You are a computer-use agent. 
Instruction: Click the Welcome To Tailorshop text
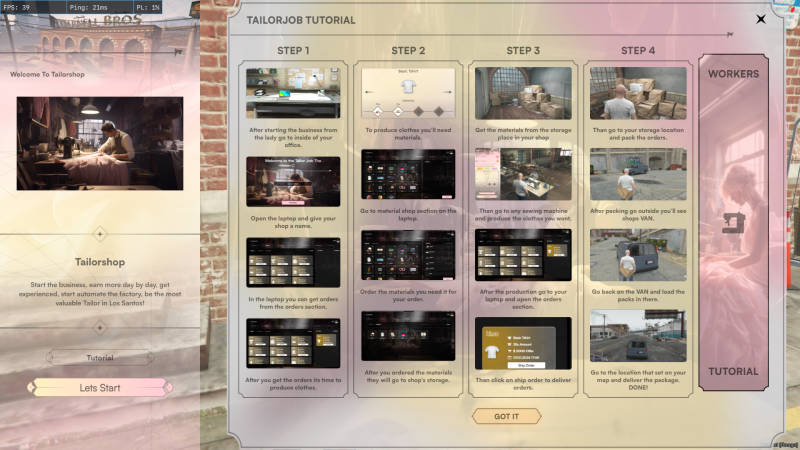(47, 74)
